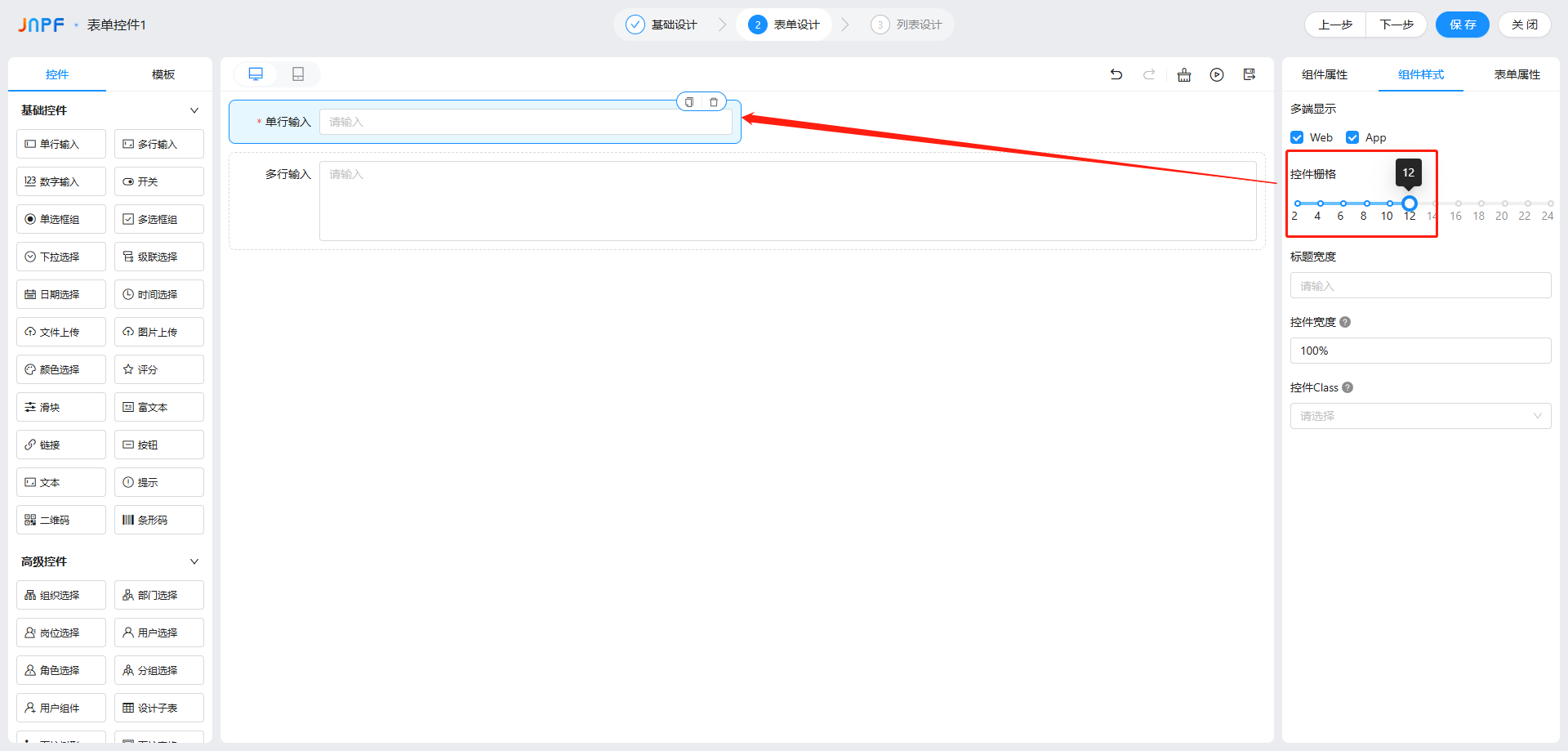Open the 组件属性 tab

click(x=1325, y=74)
